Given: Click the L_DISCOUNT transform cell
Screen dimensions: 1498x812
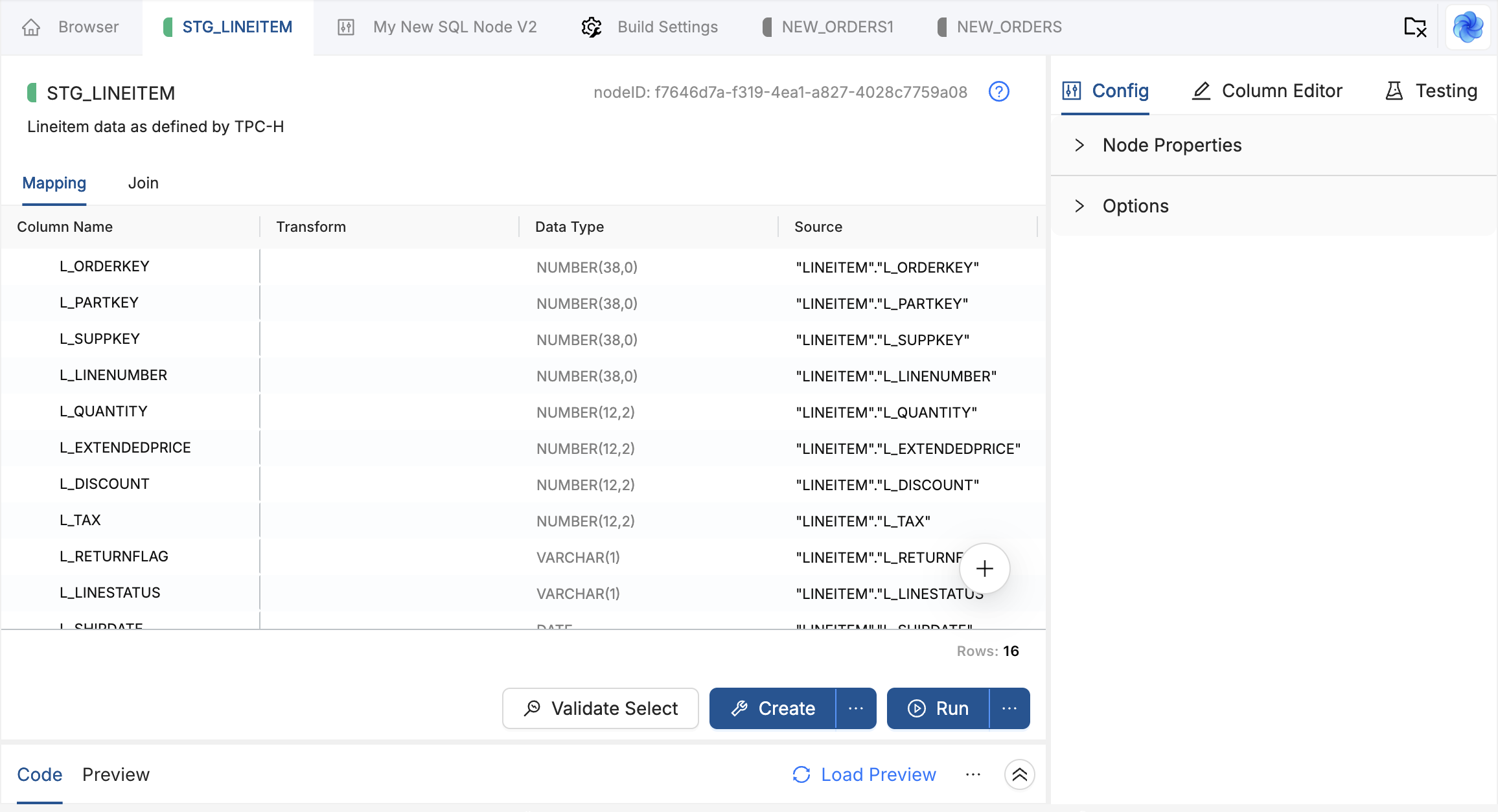Looking at the screenshot, I should [389, 484].
